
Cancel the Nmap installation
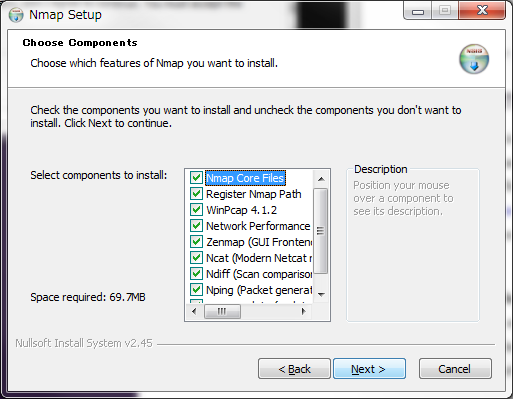point(455,369)
